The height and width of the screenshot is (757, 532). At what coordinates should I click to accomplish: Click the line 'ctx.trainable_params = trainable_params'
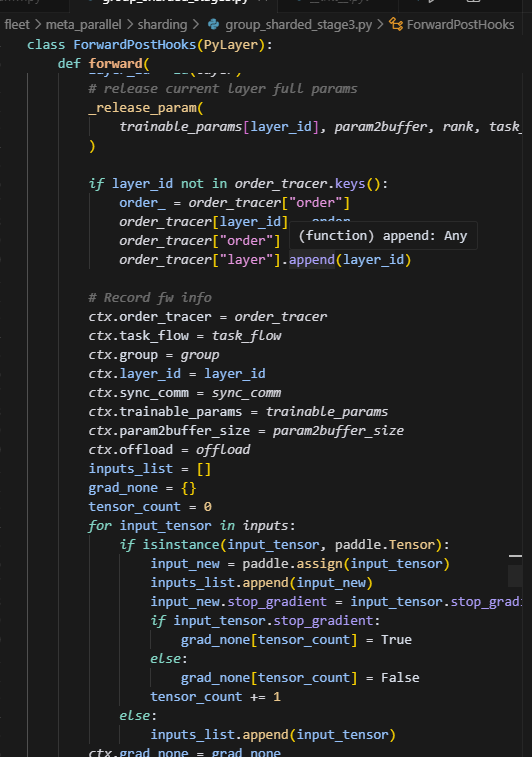pyautogui.click(x=238, y=412)
